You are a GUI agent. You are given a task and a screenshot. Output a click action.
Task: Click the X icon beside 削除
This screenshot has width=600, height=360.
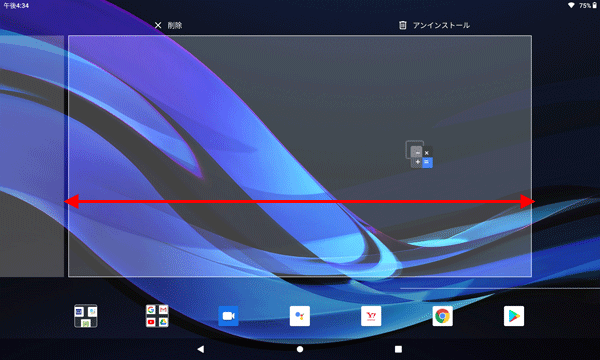click(x=158, y=25)
